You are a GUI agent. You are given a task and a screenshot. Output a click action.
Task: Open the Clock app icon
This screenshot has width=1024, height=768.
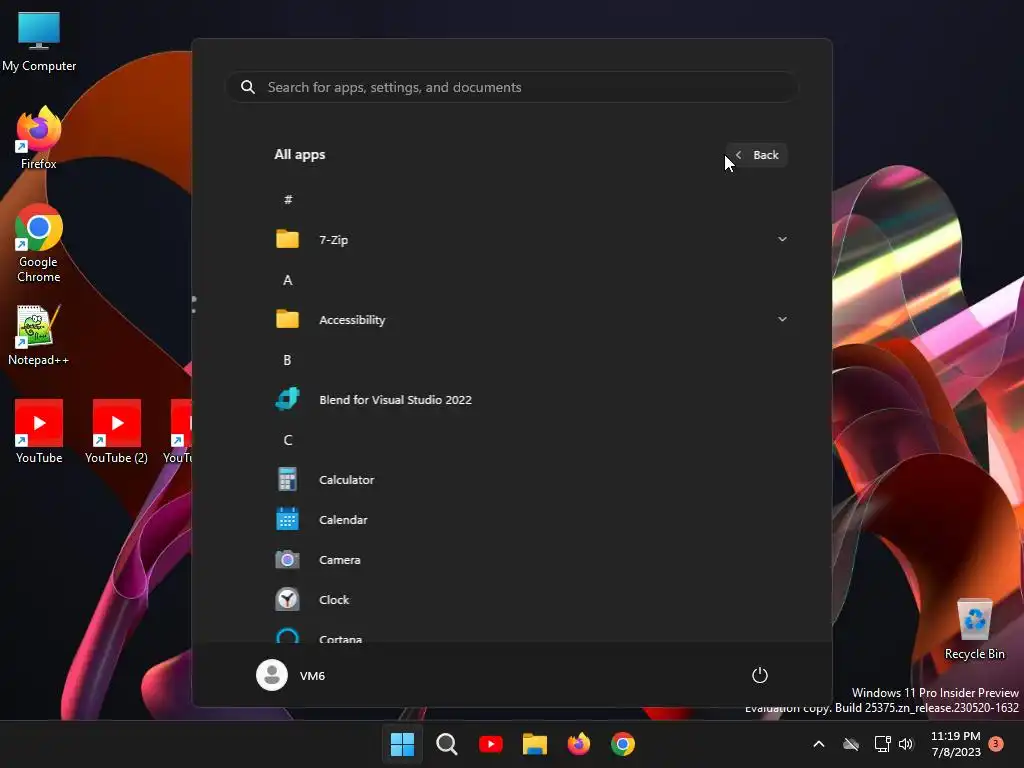(x=287, y=600)
